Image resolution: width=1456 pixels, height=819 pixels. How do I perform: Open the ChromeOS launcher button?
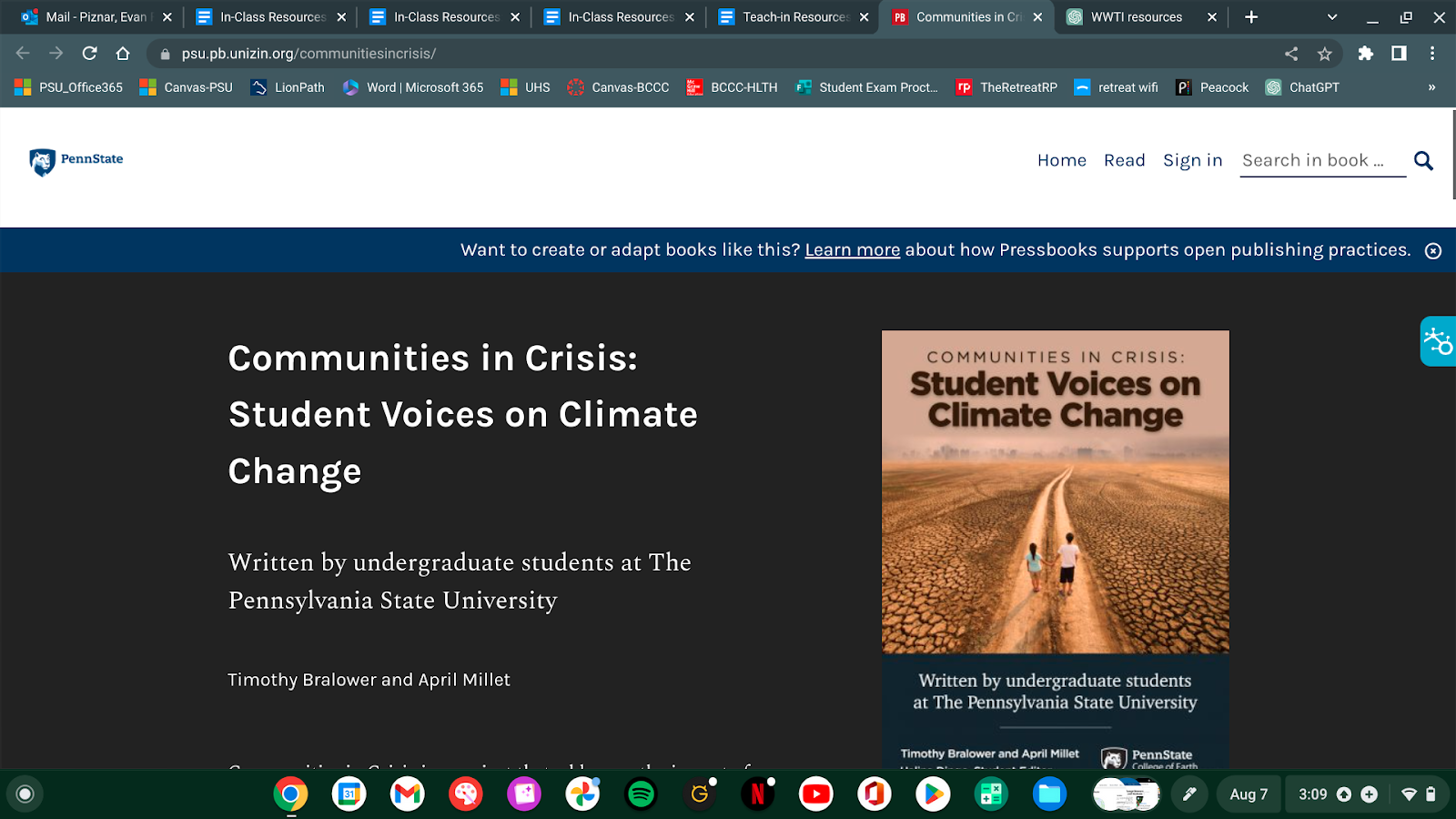click(25, 794)
